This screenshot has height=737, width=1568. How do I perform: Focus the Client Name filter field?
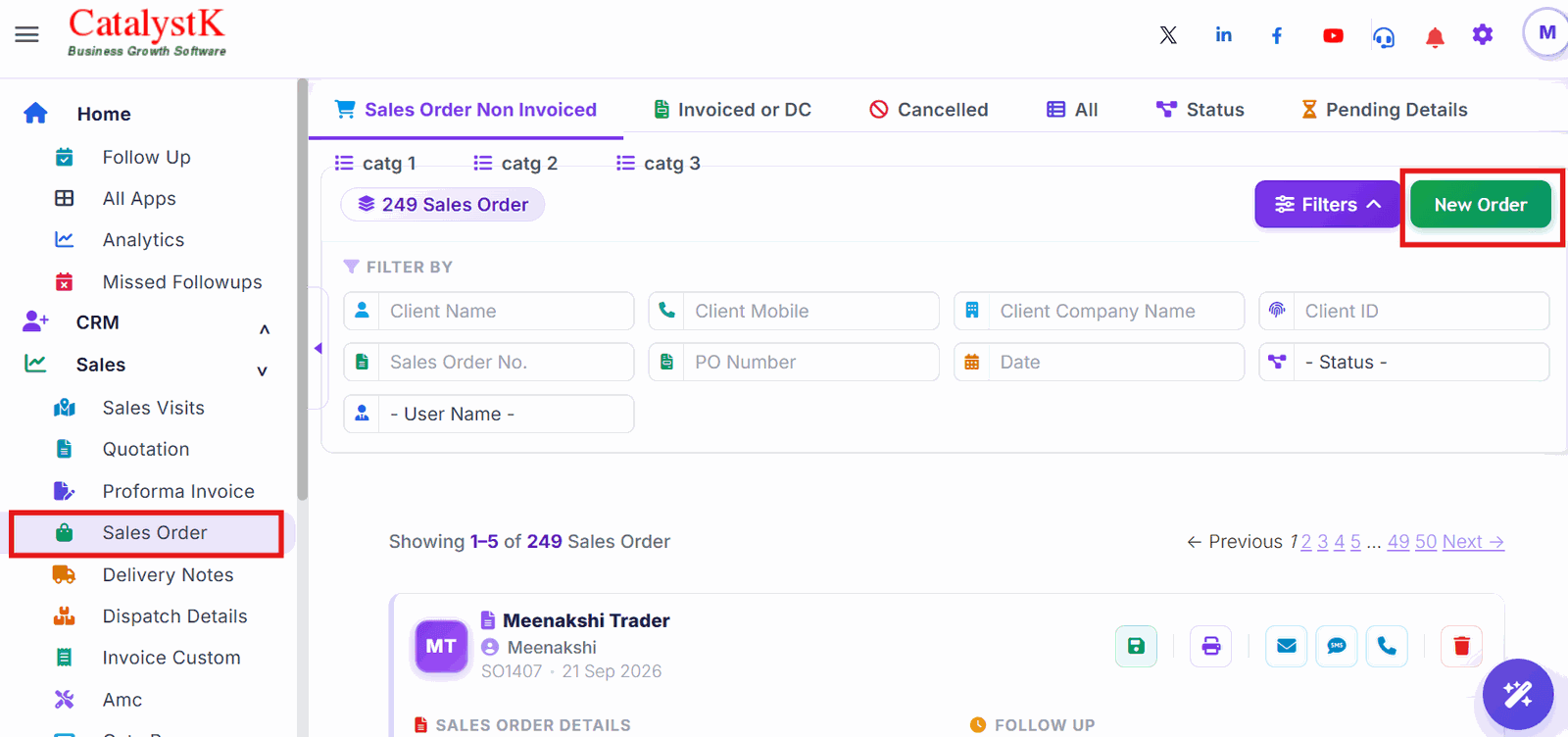pos(489,311)
